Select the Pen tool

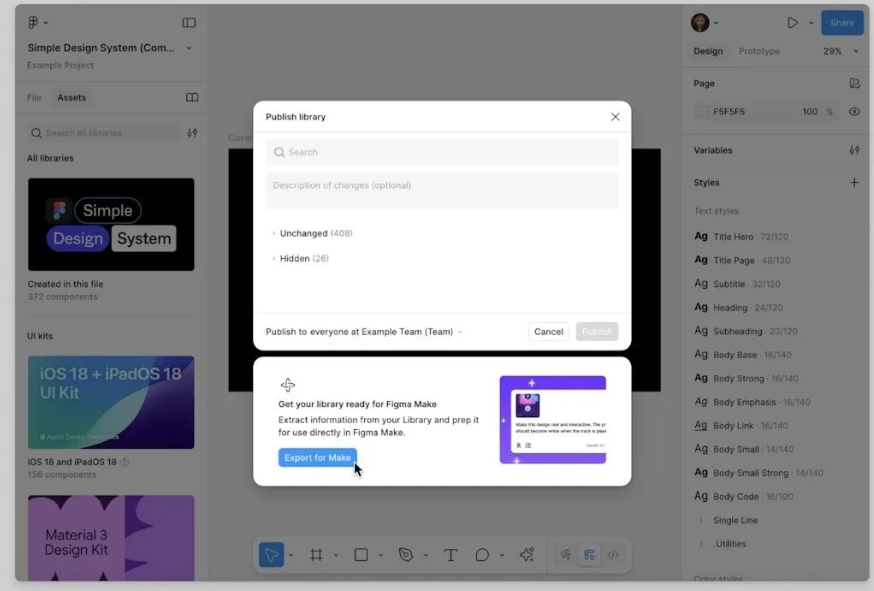(406, 555)
